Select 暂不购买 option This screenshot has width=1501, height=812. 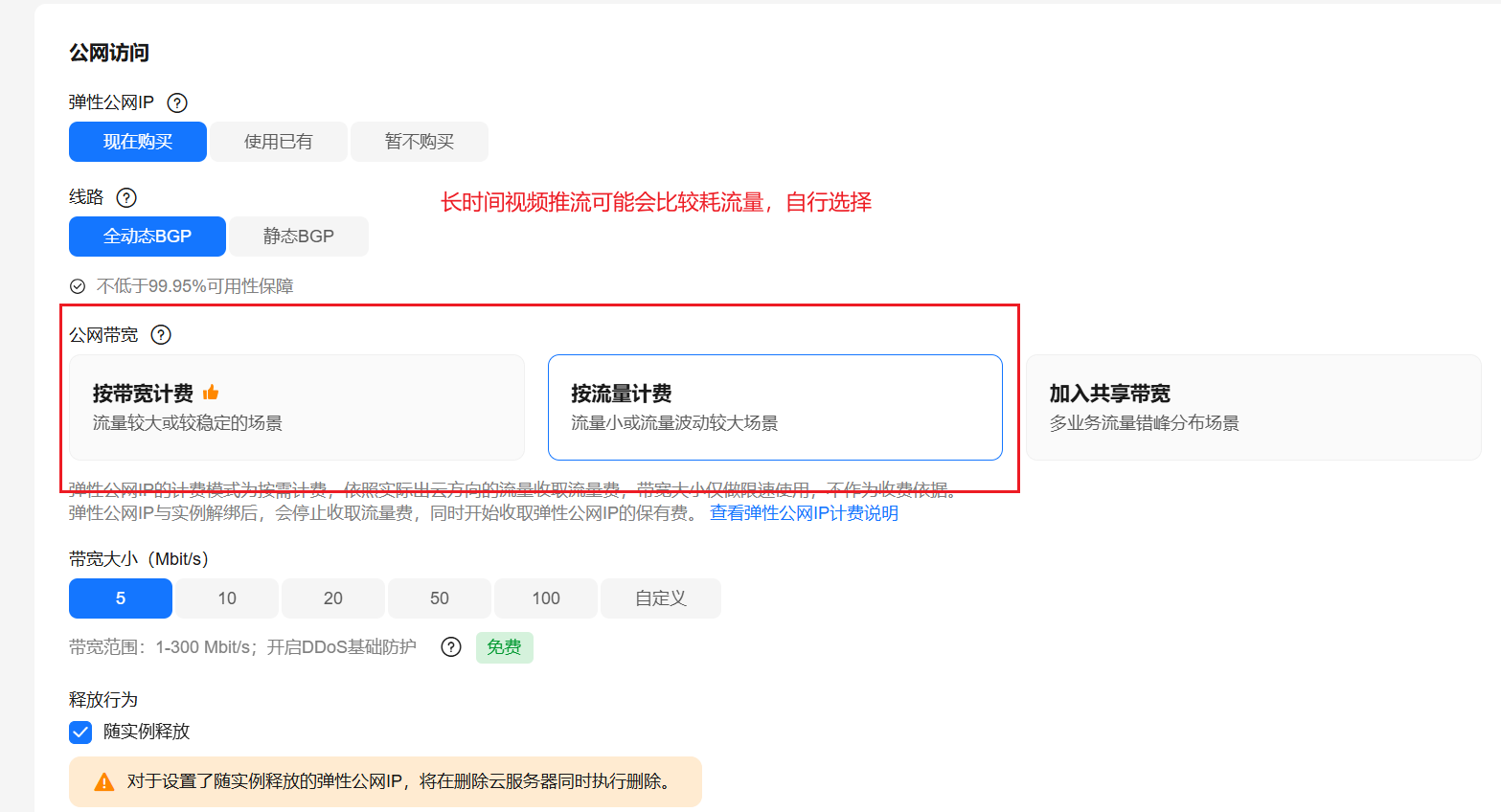(420, 142)
